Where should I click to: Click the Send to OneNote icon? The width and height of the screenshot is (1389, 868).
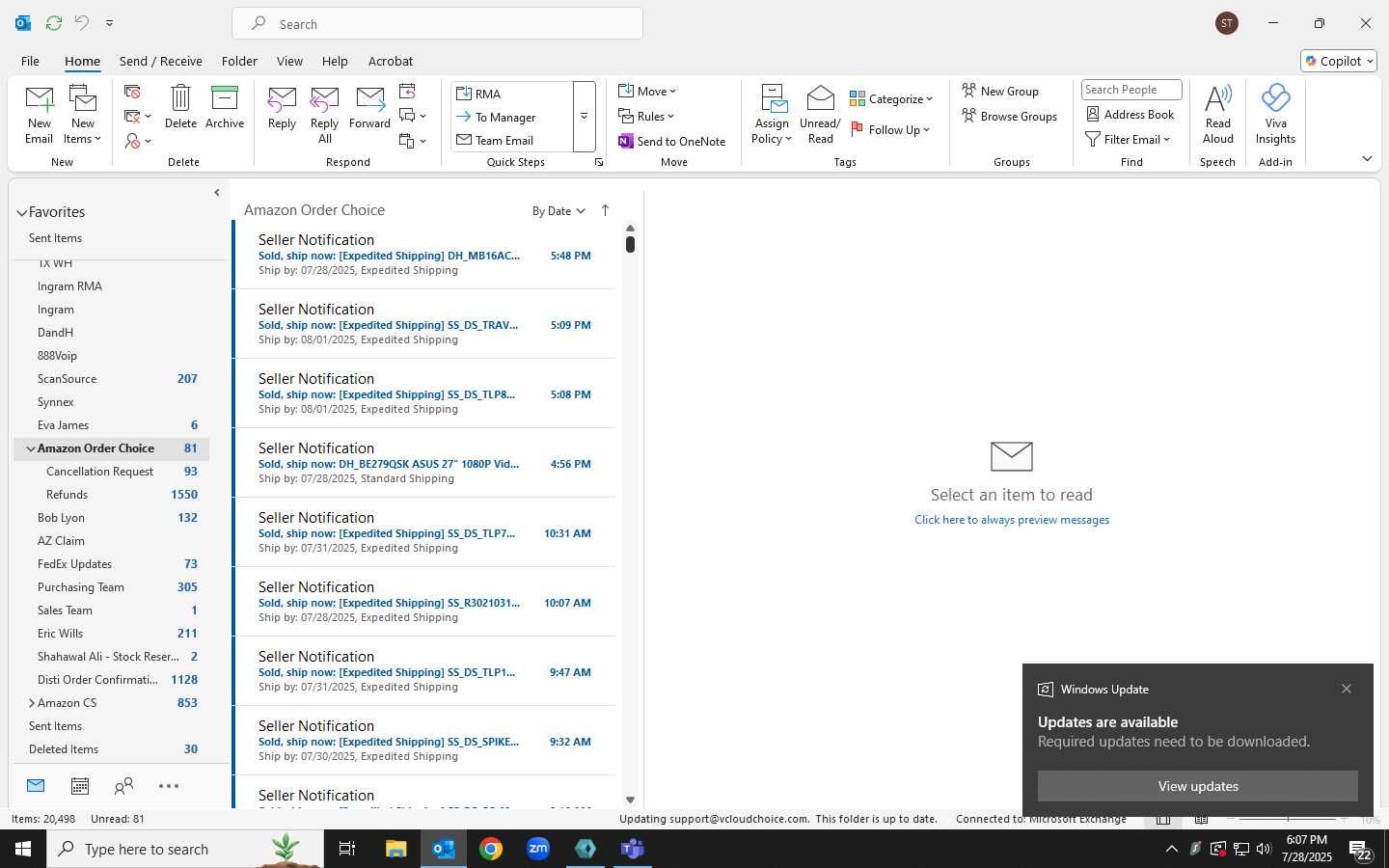tap(672, 141)
